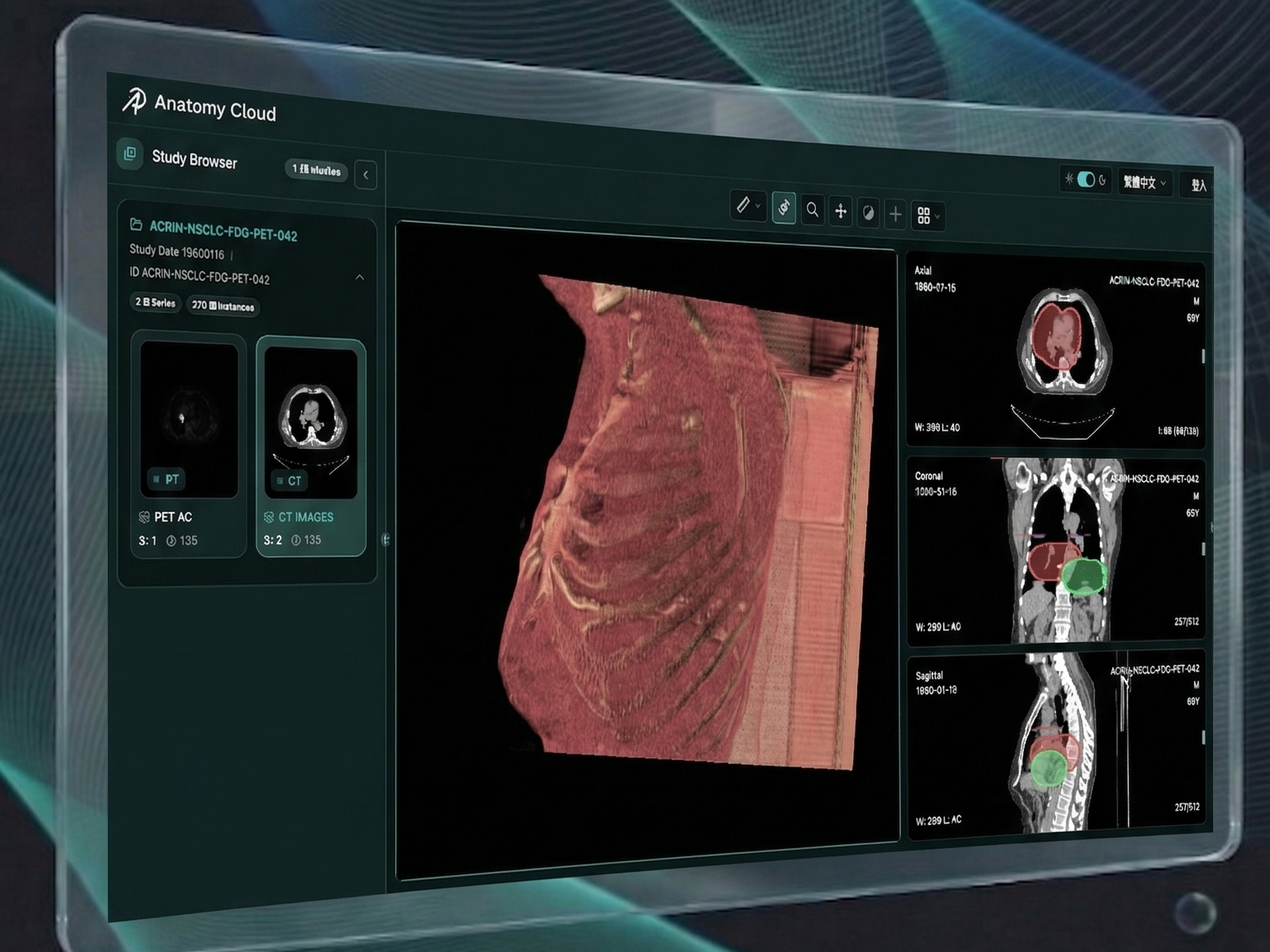Click the moon icon by theme switch
The width and height of the screenshot is (1270, 952).
(x=1103, y=180)
